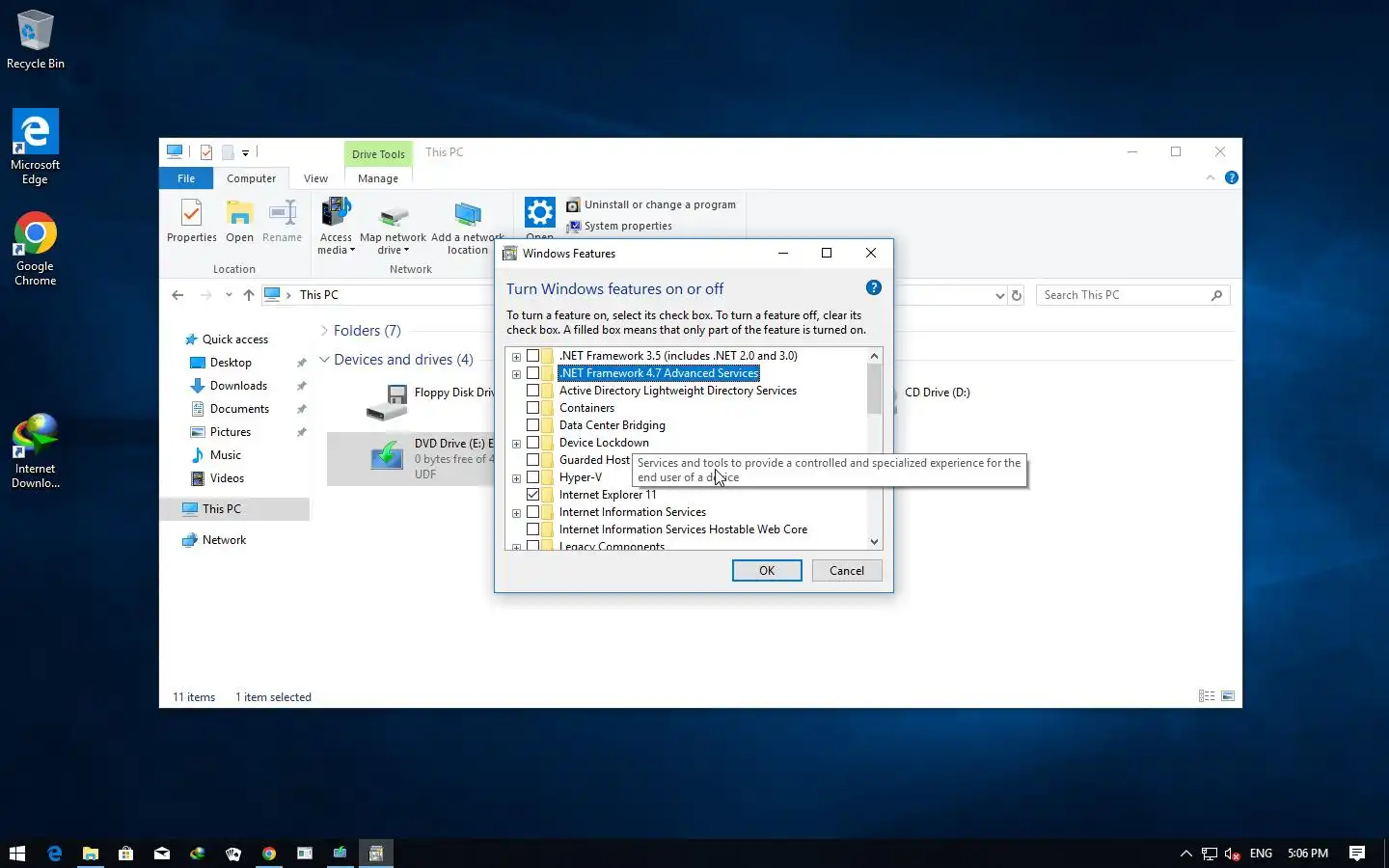Click the Explorer ribbon help icon
Image resolution: width=1389 pixels, height=868 pixels.
[1231, 177]
